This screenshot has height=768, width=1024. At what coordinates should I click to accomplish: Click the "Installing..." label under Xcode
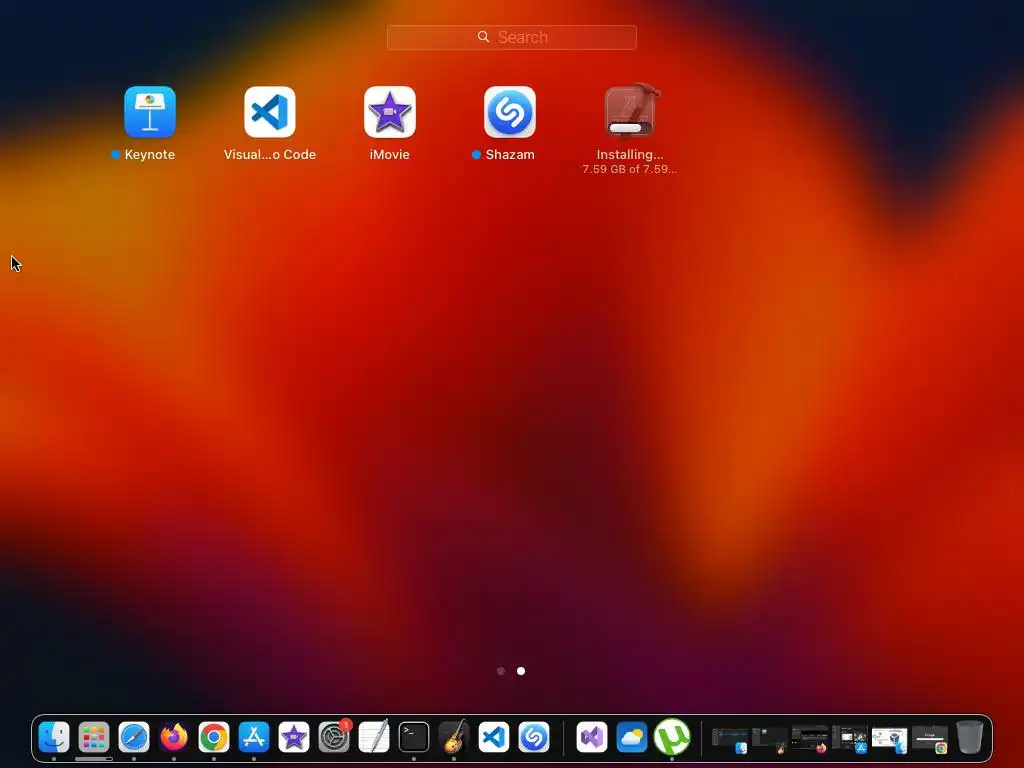tap(630, 155)
